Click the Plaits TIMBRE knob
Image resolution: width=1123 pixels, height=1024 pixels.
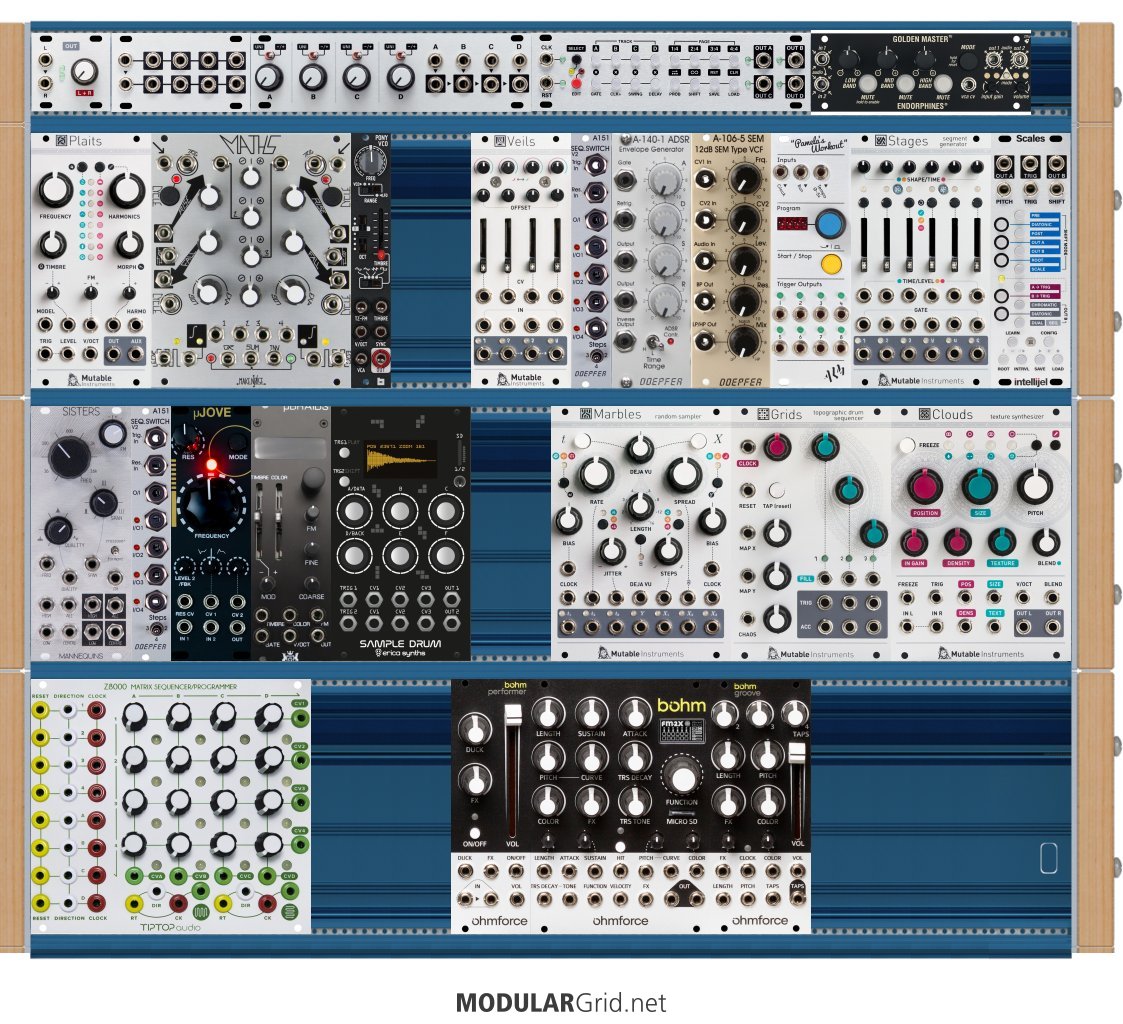(x=52, y=244)
